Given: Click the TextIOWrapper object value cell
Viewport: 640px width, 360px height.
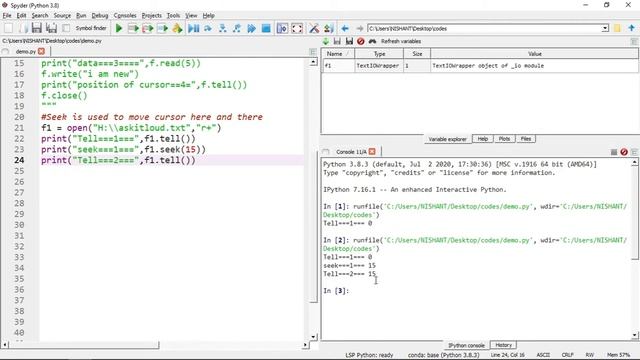Looking at the screenshot, I should (x=534, y=66).
